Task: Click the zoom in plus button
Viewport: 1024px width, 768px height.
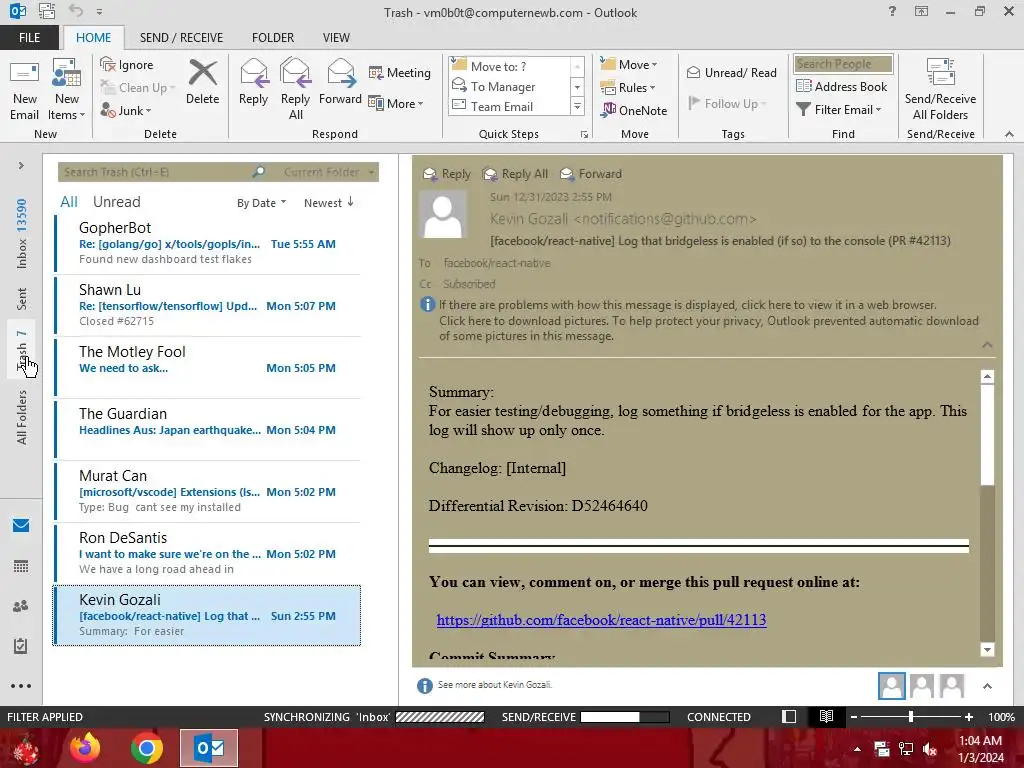Action: (968, 716)
